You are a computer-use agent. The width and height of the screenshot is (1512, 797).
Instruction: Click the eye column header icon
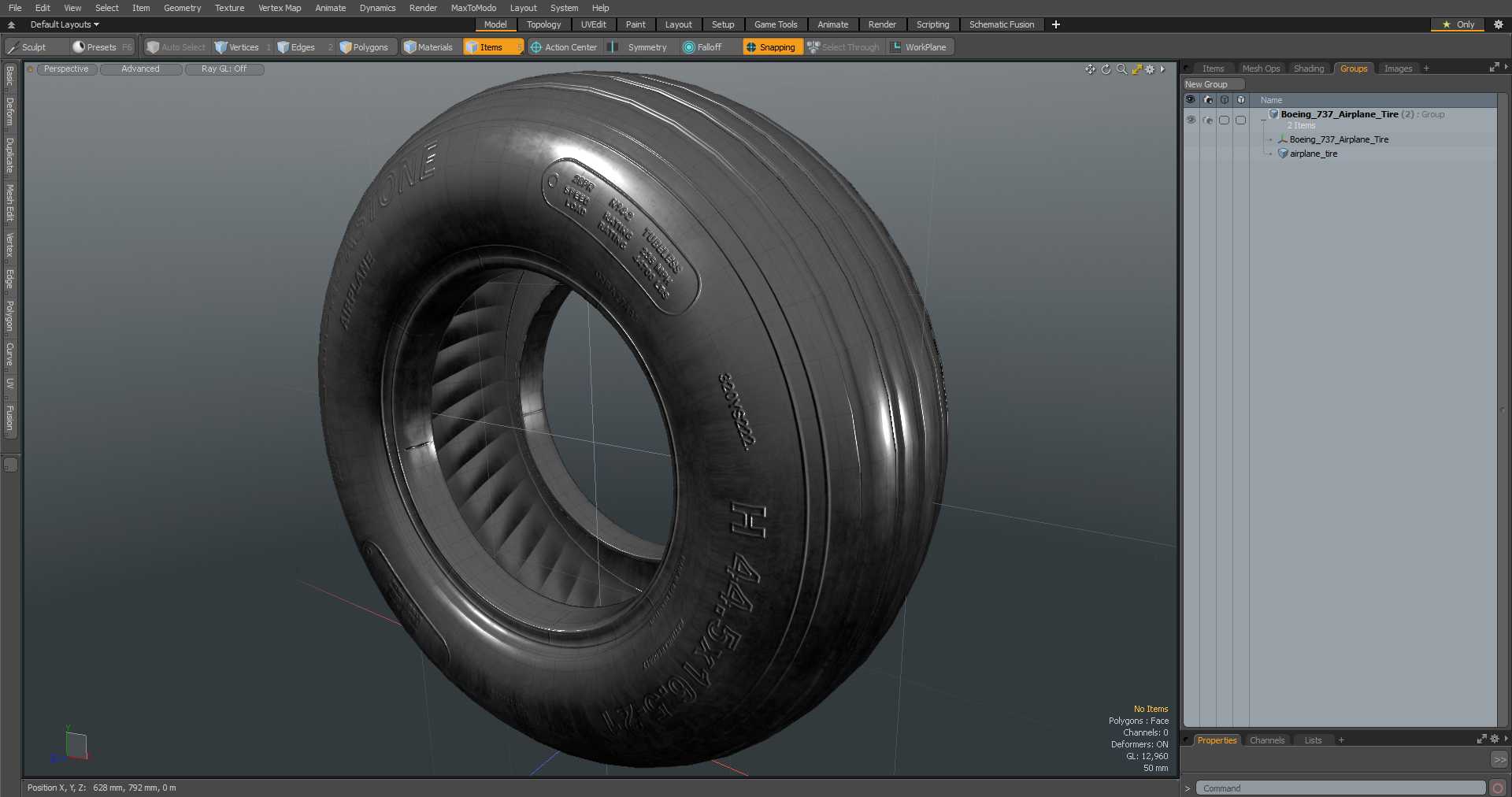click(1191, 100)
